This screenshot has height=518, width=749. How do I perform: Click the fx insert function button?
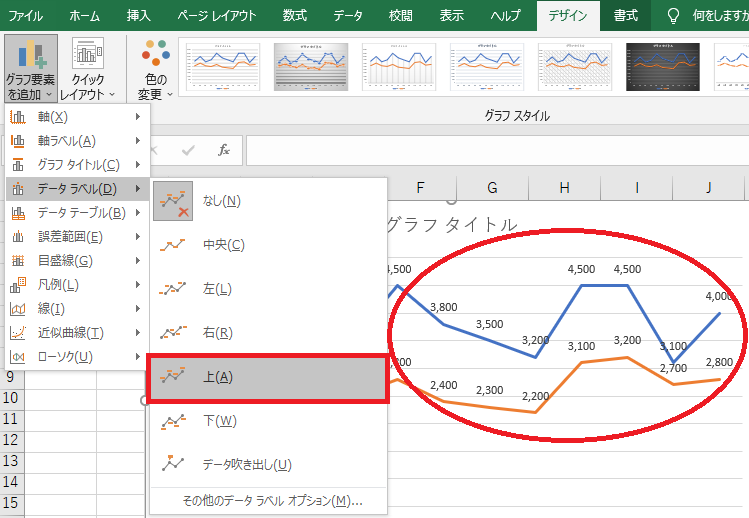click(x=224, y=150)
